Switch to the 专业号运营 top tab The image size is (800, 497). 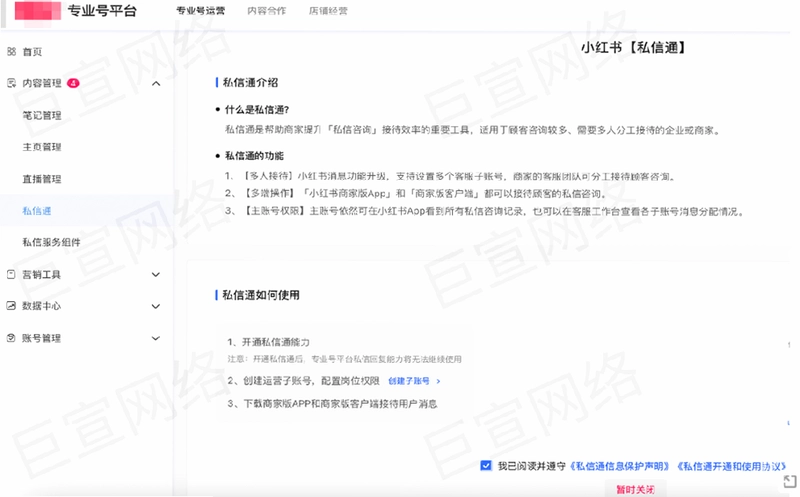point(201,11)
